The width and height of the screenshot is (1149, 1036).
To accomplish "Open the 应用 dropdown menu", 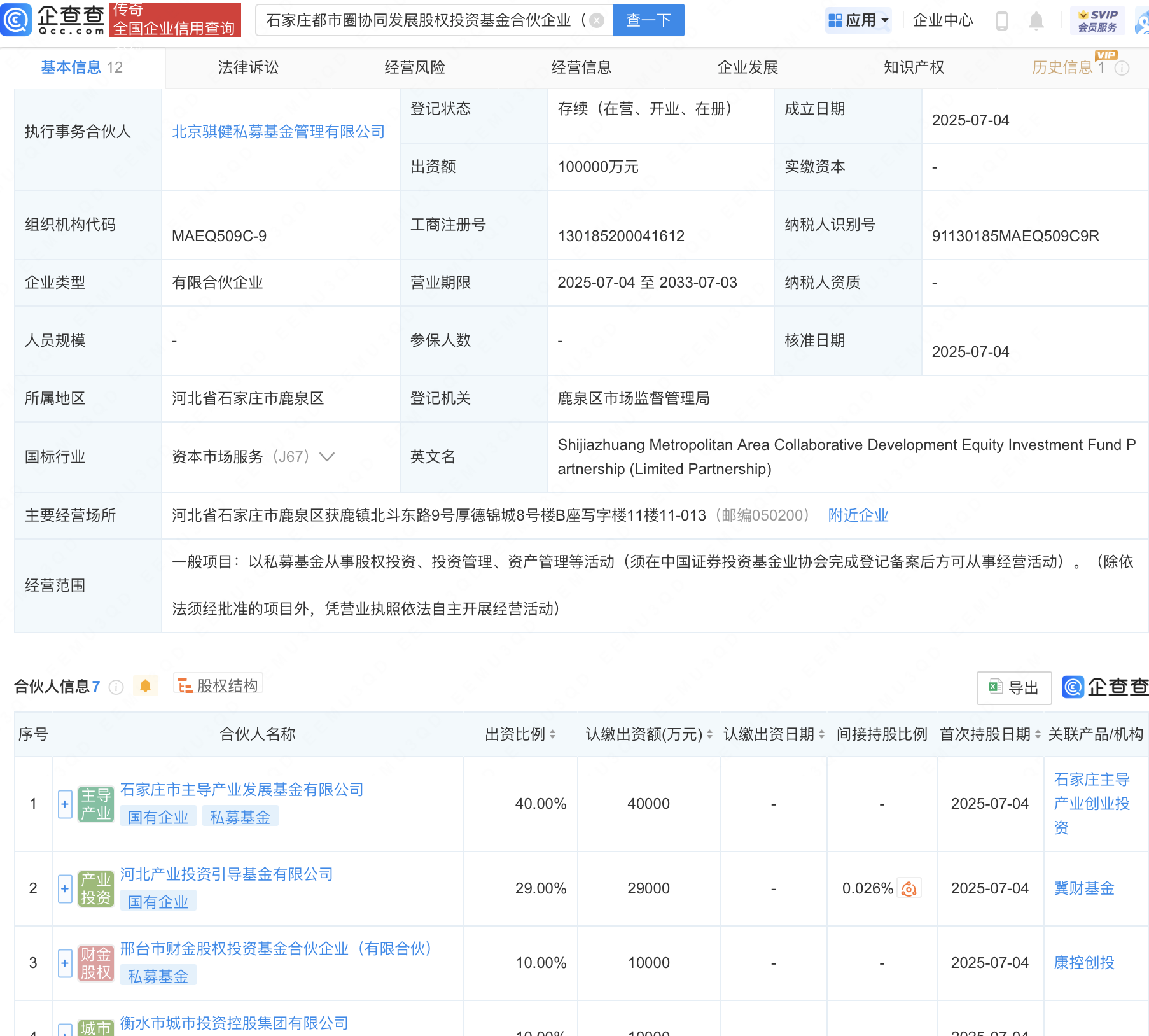I will (x=858, y=20).
